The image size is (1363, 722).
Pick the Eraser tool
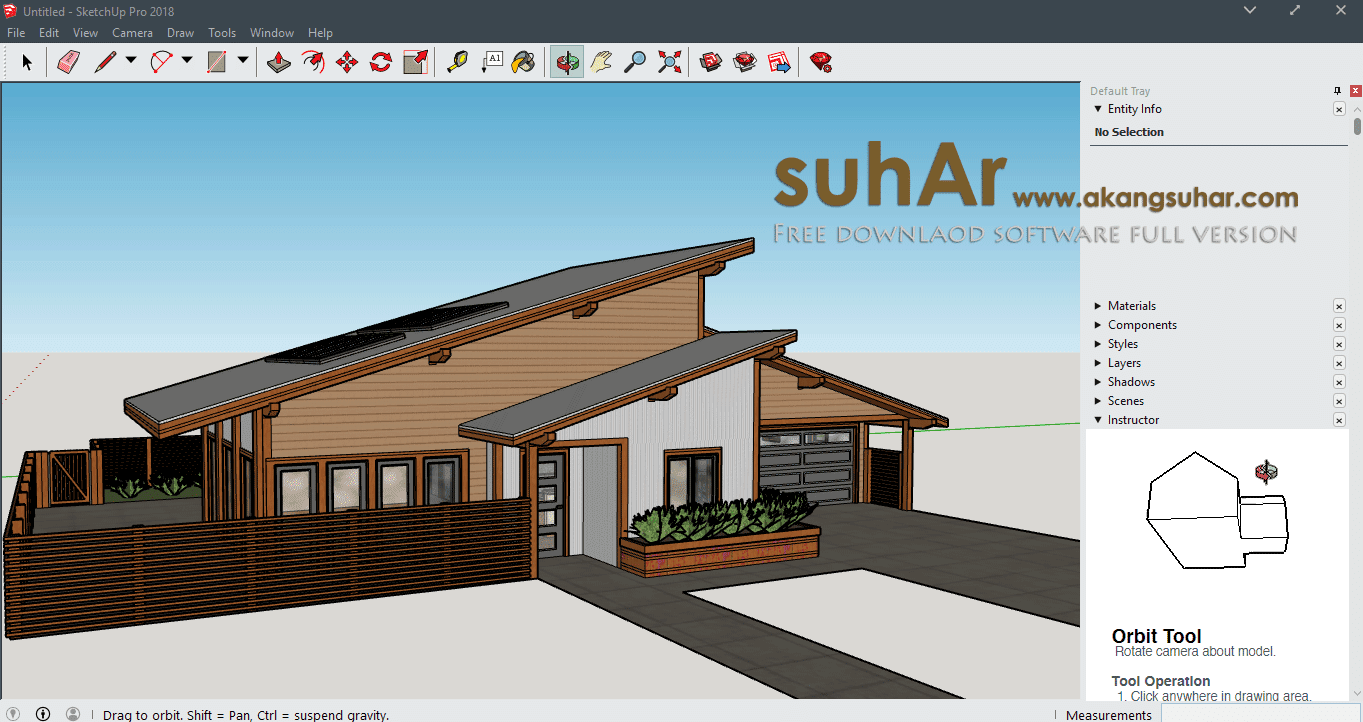[68, 62]
